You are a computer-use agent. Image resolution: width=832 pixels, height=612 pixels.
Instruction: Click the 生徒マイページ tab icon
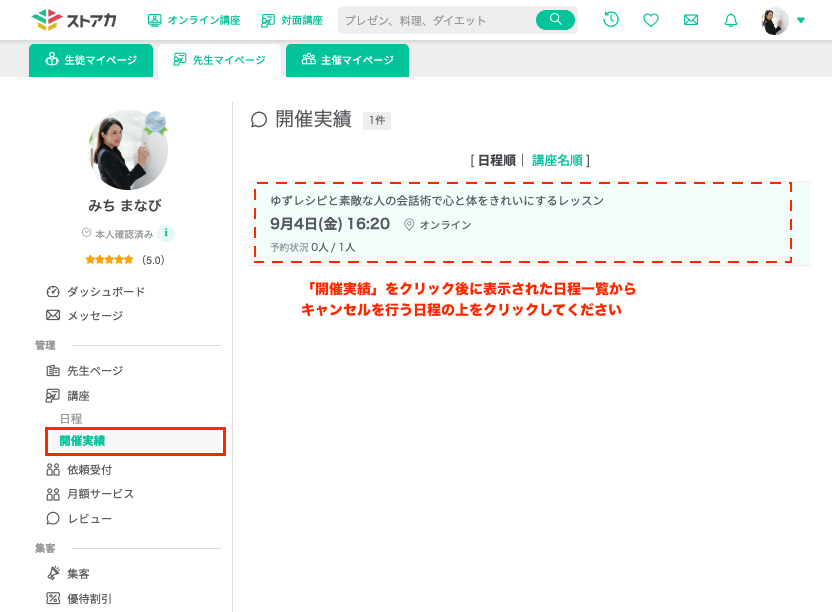(x=51, y=59)
